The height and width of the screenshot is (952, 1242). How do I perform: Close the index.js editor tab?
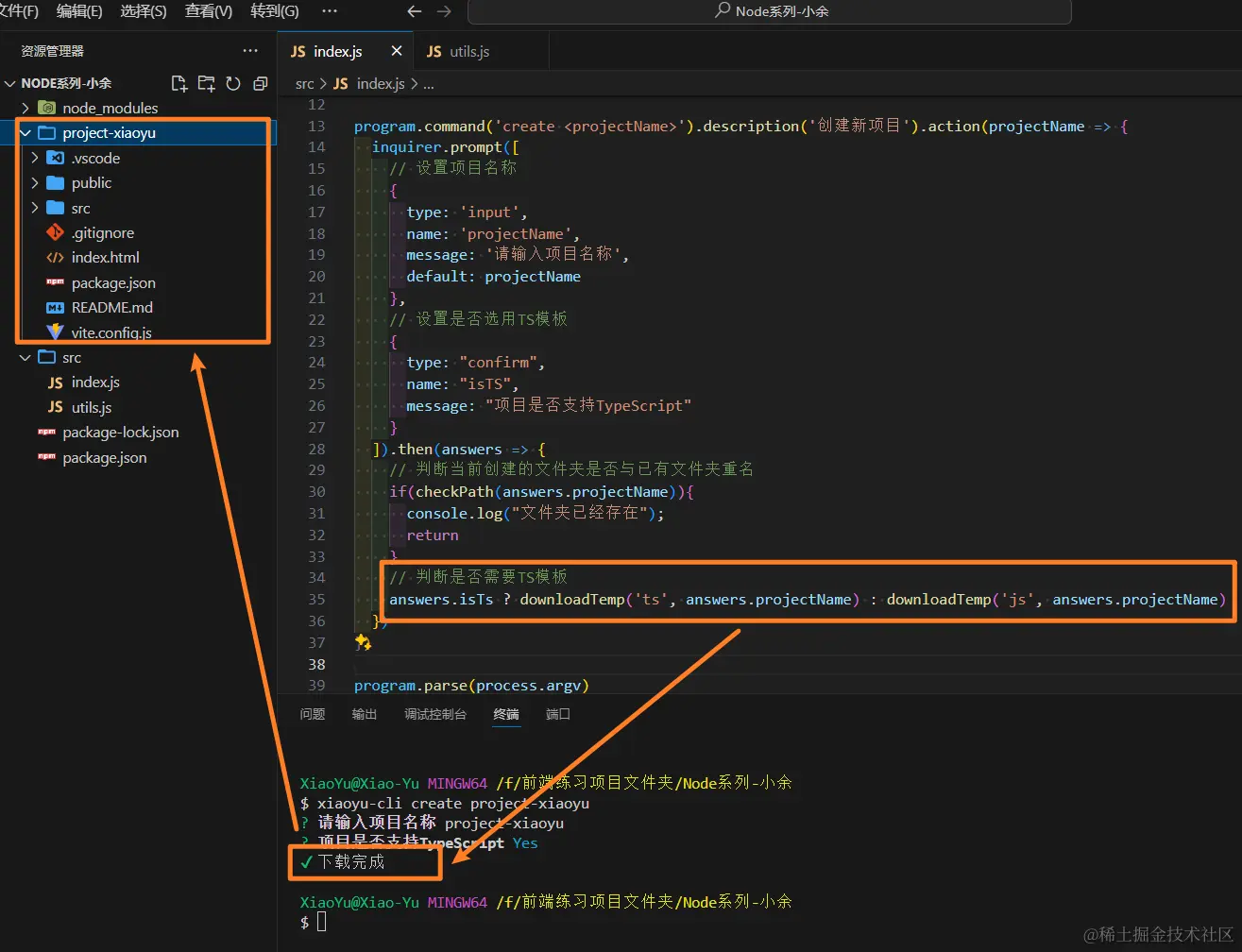[397, 51]
